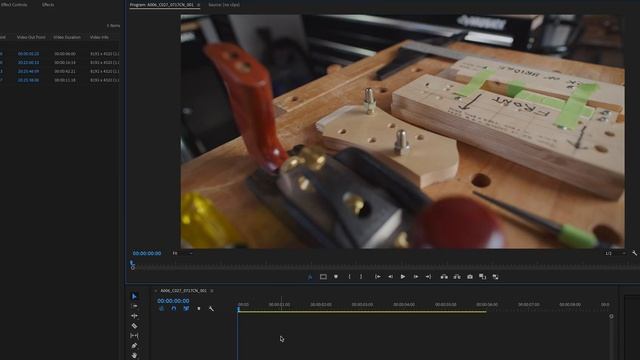Select the A006 sequence tab in timeline

click(183, 291)
